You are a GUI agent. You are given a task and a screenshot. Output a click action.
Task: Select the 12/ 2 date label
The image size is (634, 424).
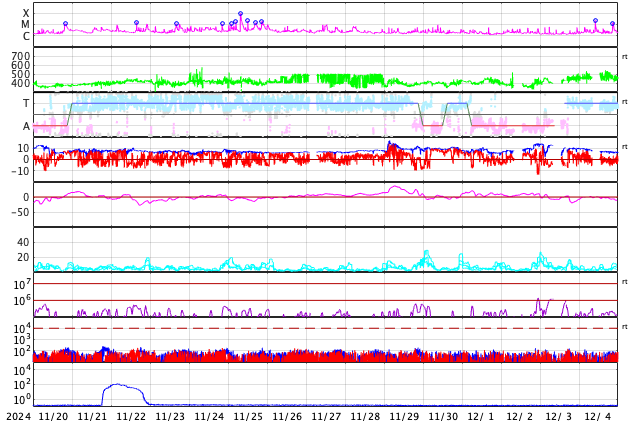pyautogui.click(x=520, y=417)
